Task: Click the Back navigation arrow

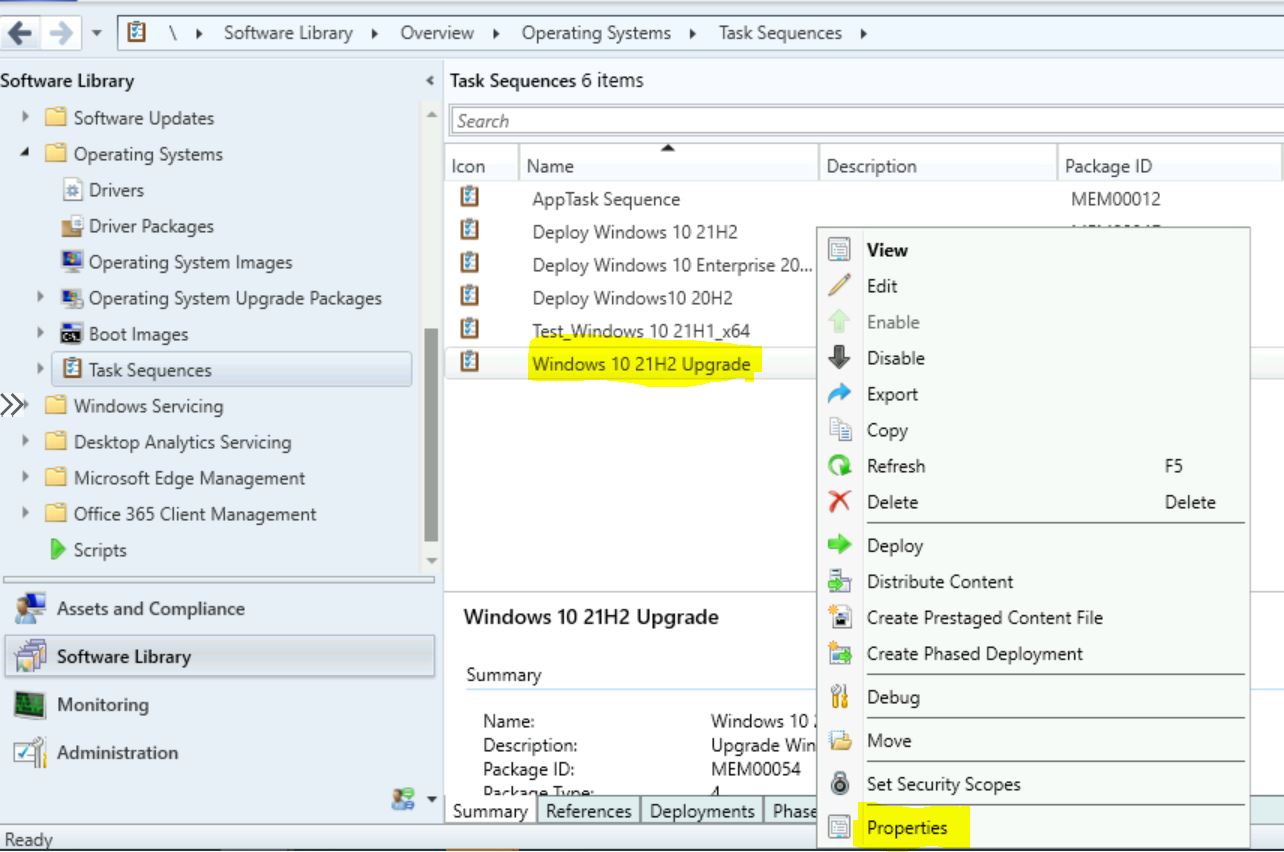Action: pos(20,33)
